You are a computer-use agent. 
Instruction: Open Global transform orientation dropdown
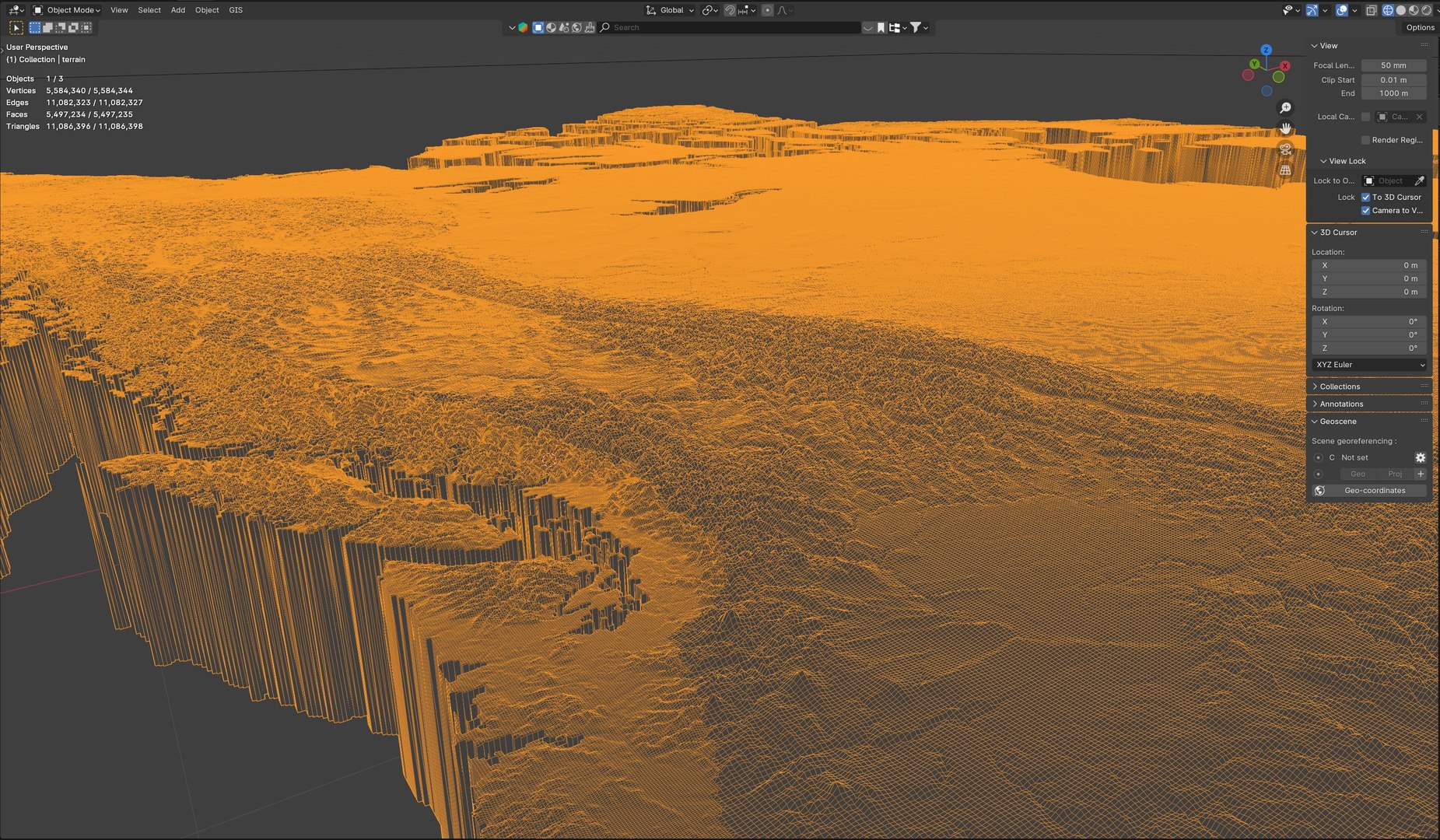point(670,10)
